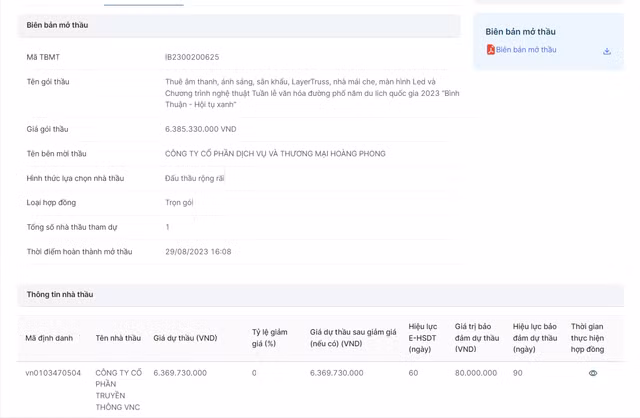Click the Biên bản mở thầu section header

pos(57,25)
